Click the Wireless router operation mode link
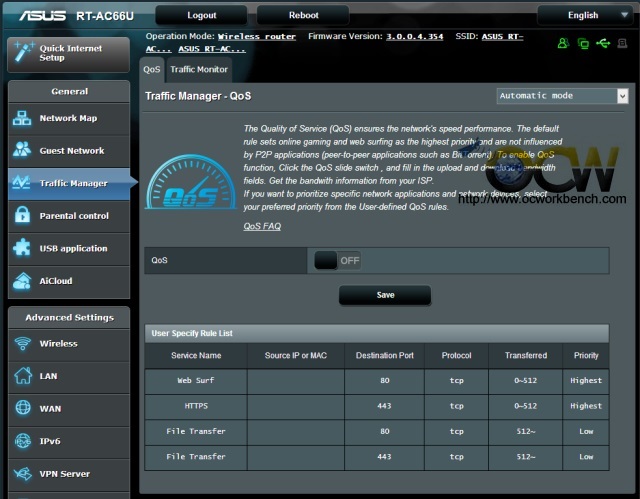 tap(257, 36)
